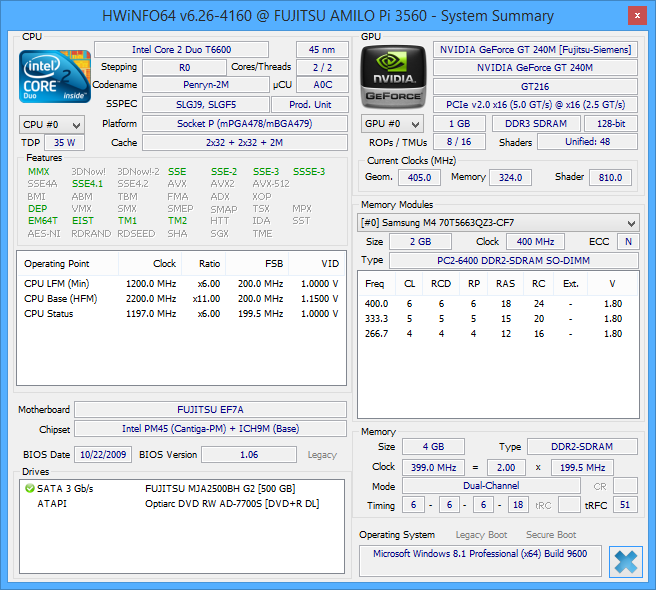Click the ROPs / TMUs value 8 / 16
The height and width of the screenshot is (590, 656).
[459, 142]
